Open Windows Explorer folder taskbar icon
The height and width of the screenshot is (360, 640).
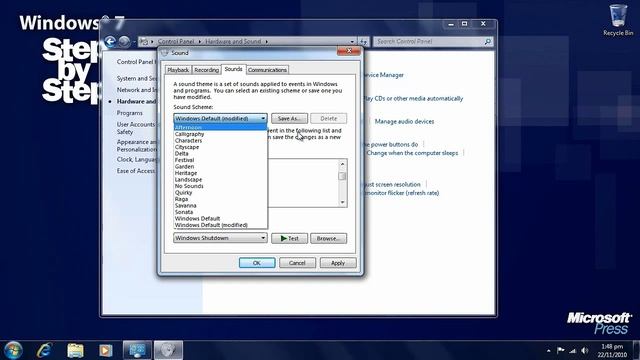point(75,350)
